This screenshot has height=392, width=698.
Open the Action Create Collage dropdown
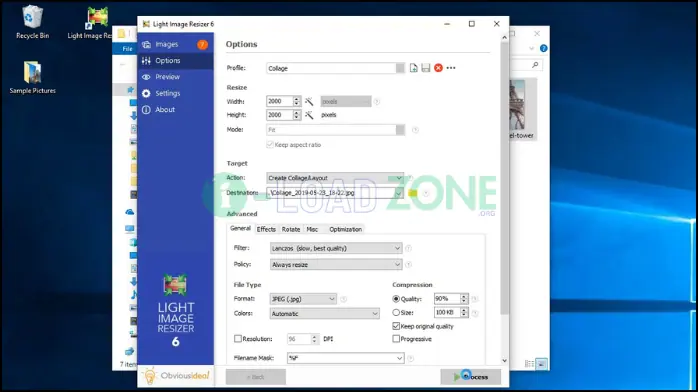335,178
